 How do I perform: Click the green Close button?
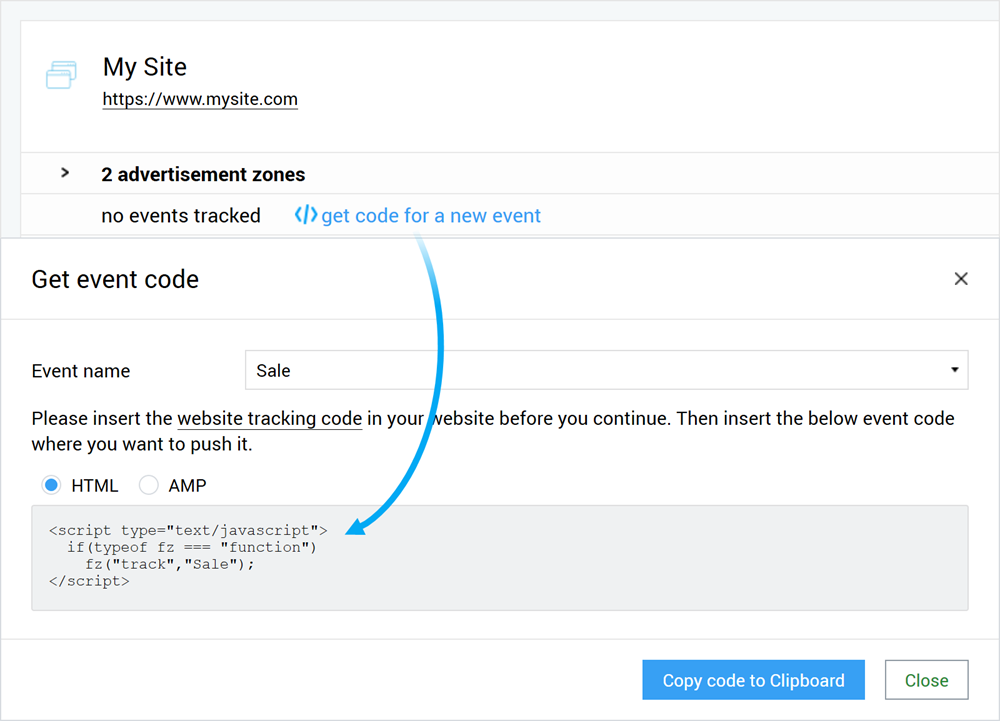coord(926,680)
